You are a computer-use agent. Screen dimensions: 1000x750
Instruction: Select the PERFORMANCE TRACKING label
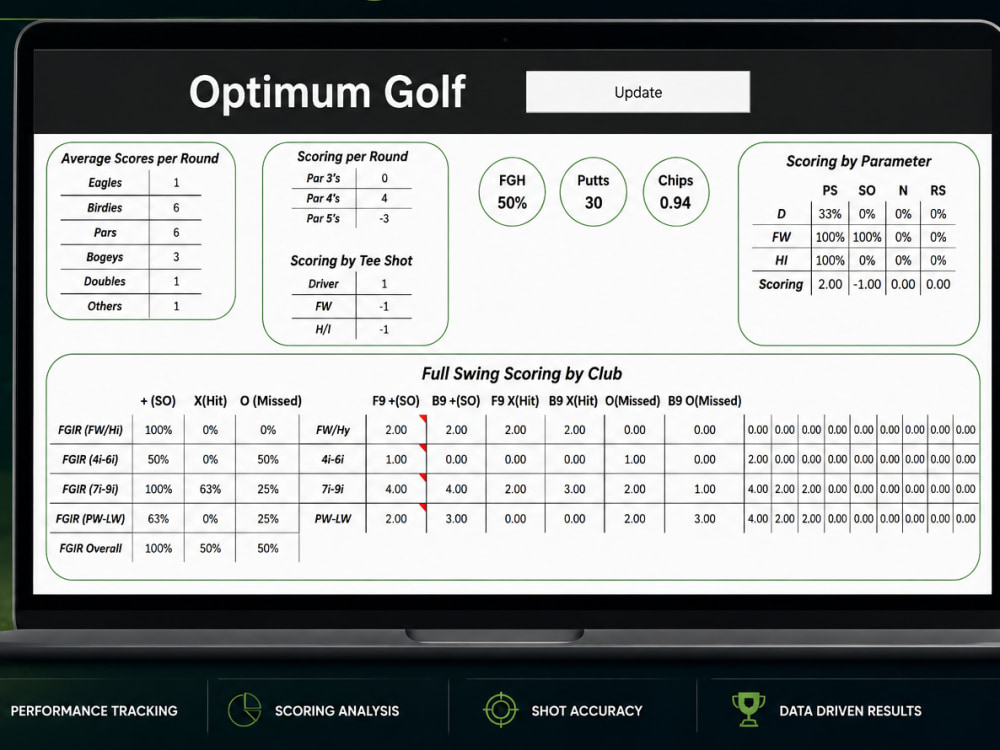(x=94, y=710)
